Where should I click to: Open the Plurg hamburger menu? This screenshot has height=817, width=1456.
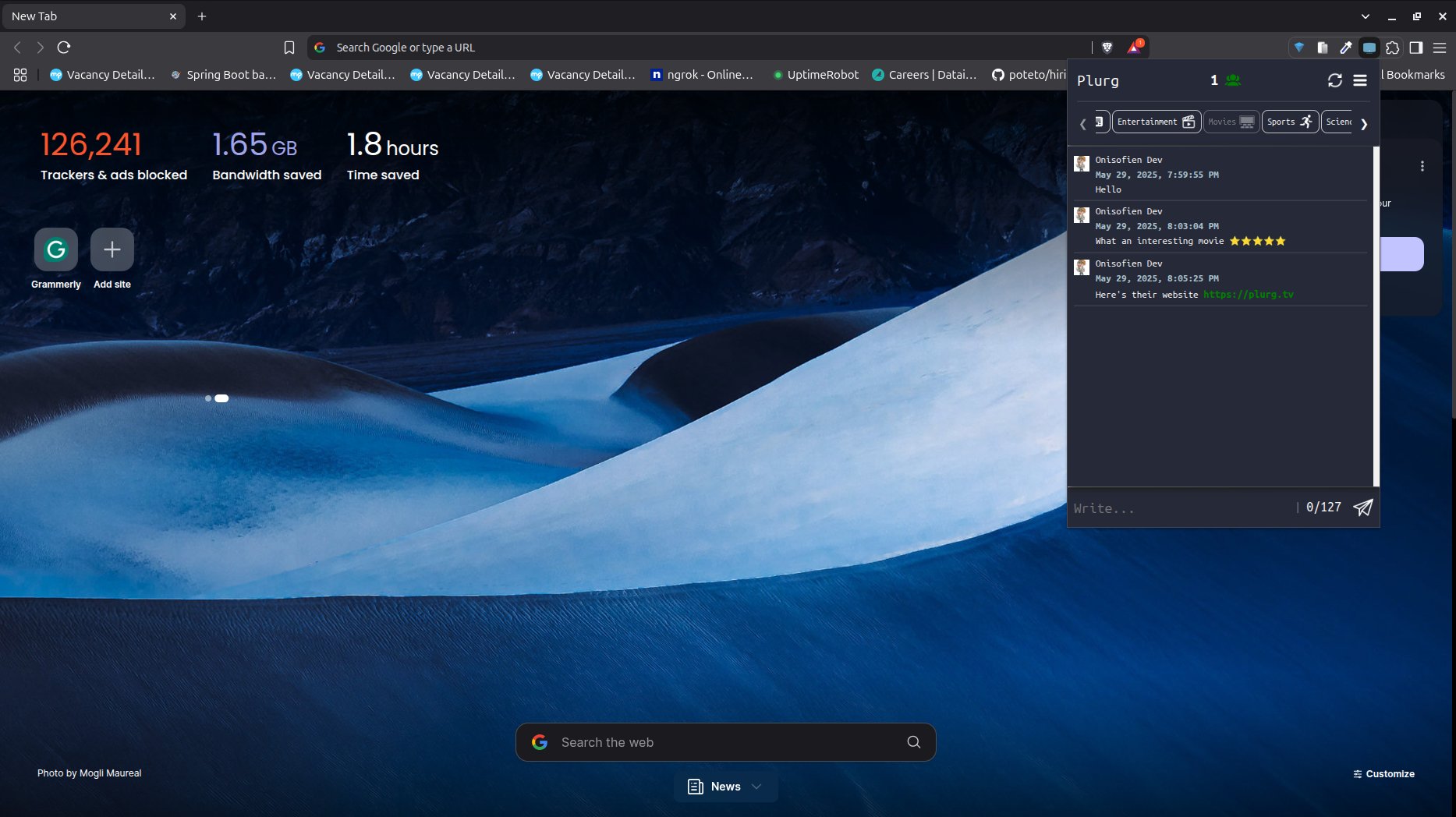point(1360,80)
